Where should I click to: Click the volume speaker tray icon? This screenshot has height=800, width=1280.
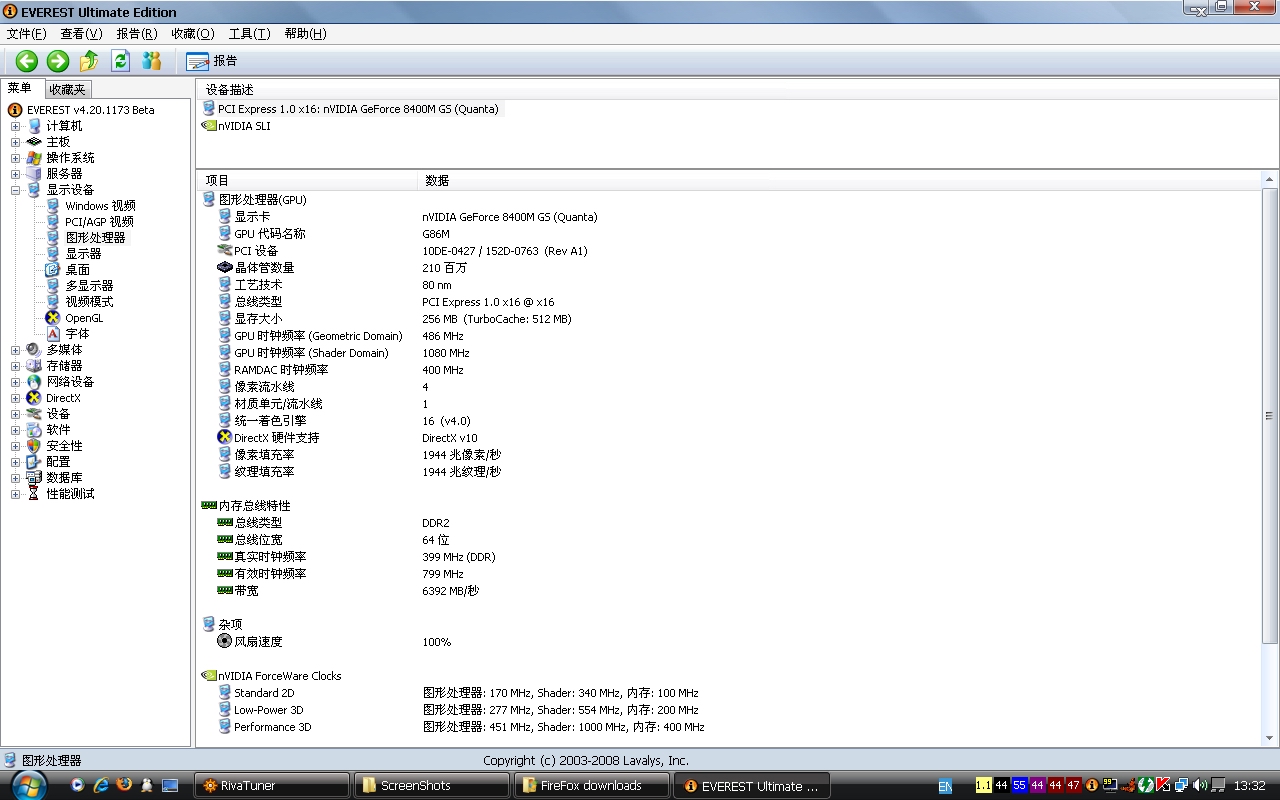coord(1200,786)
